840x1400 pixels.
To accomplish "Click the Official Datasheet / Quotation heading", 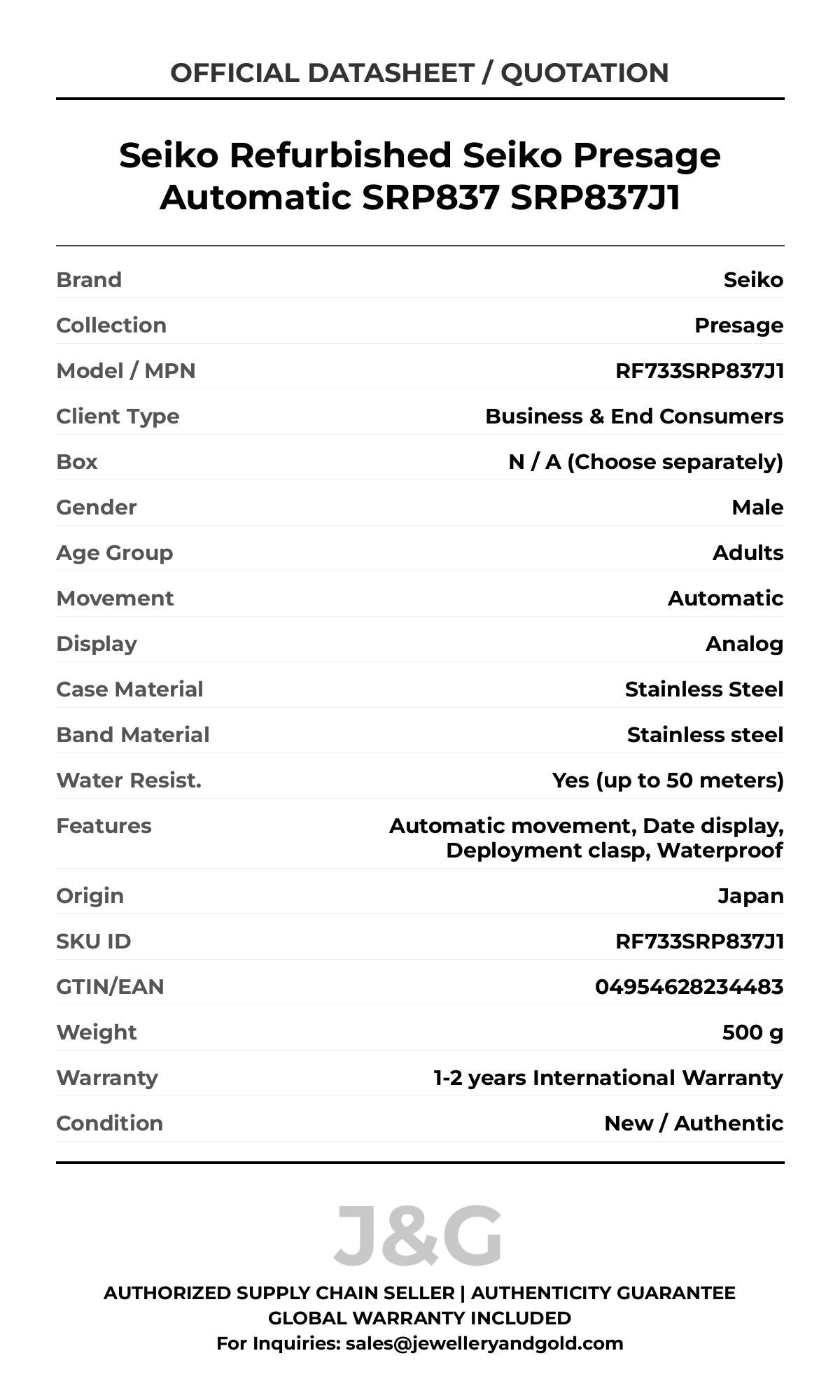I will (x=419, y=73).
